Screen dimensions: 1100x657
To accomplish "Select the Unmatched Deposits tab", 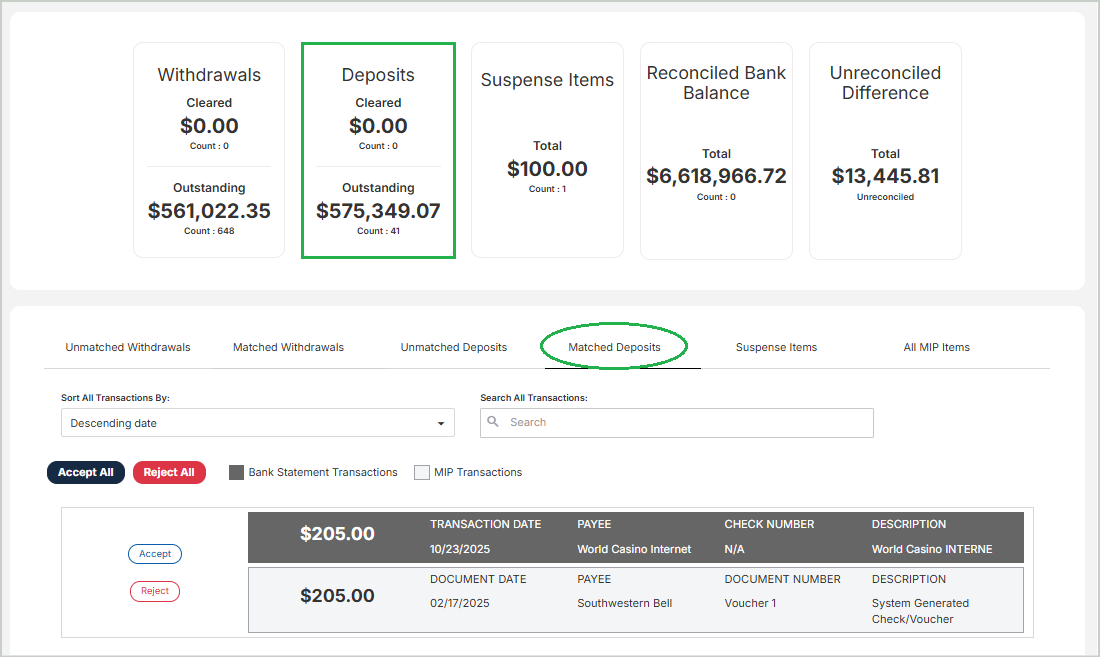I will click(x=454, y=347).
